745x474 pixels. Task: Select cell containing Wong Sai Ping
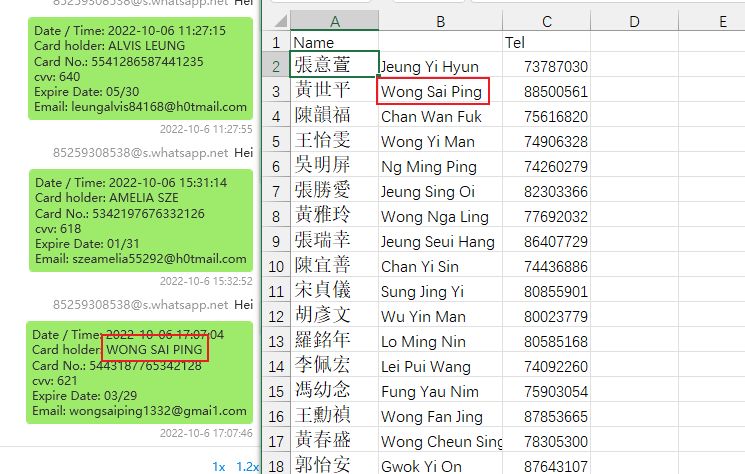tap(431, 92)
